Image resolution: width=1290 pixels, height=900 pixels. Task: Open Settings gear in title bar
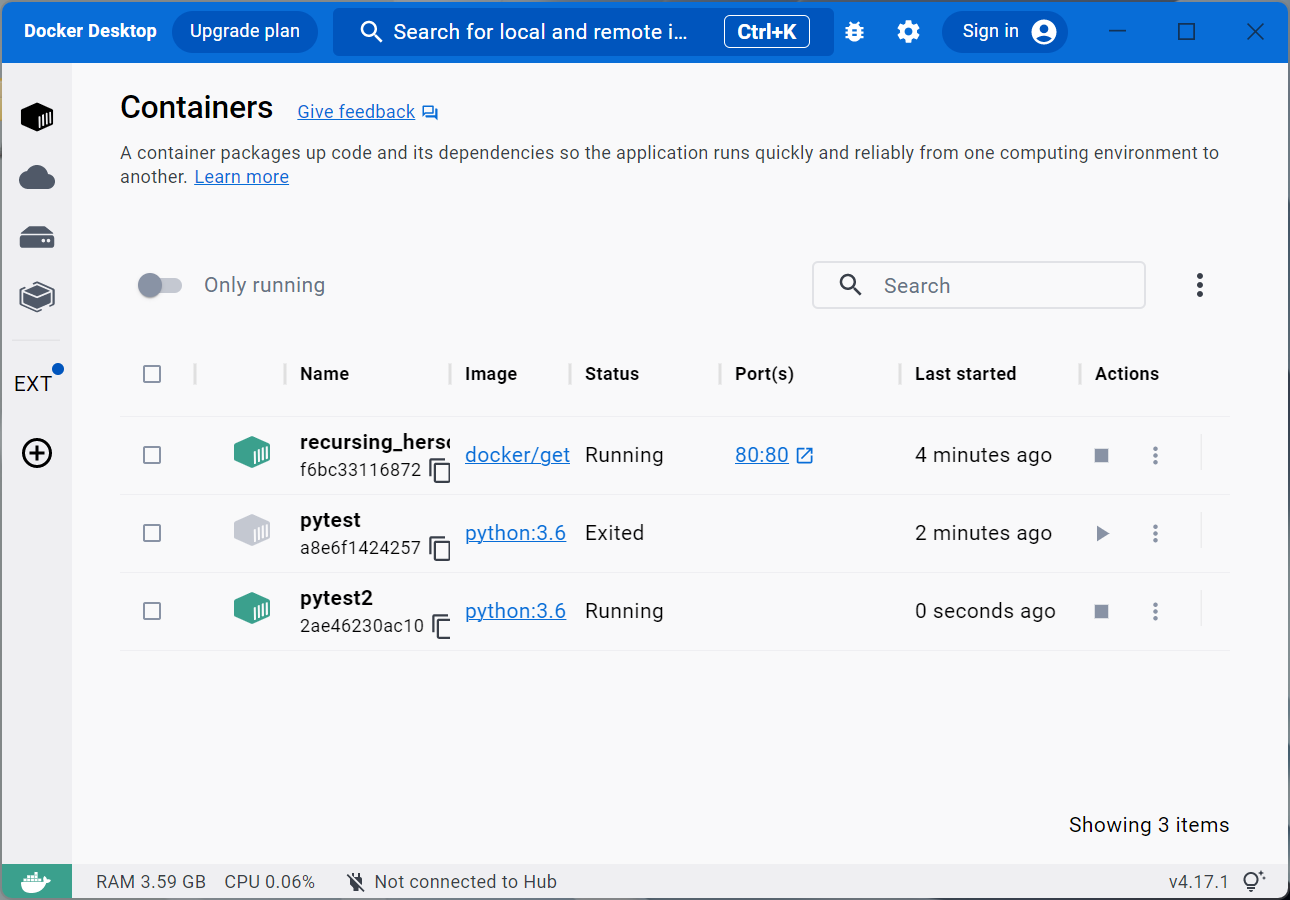coord(908,32)
